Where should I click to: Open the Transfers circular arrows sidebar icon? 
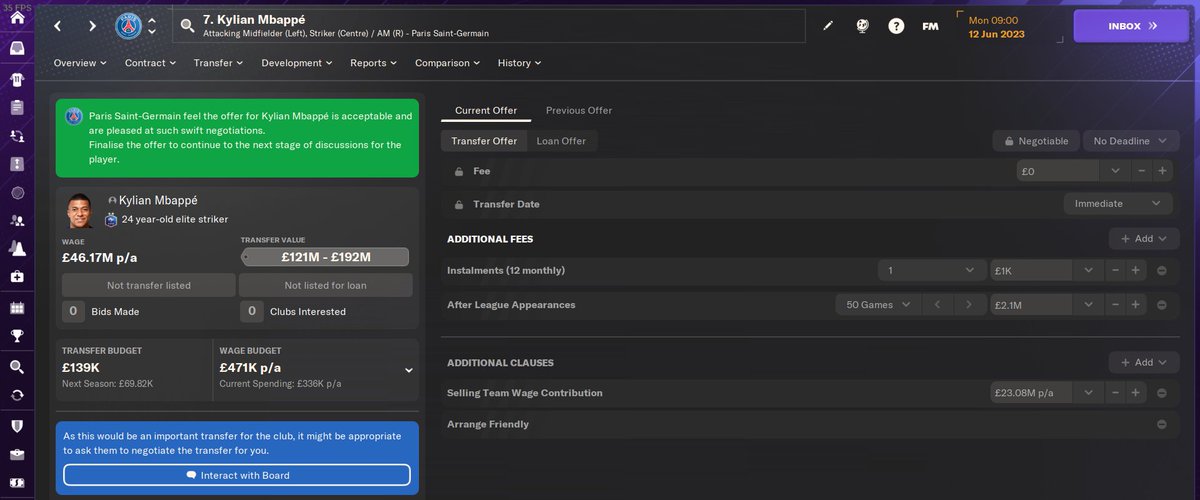17,395
